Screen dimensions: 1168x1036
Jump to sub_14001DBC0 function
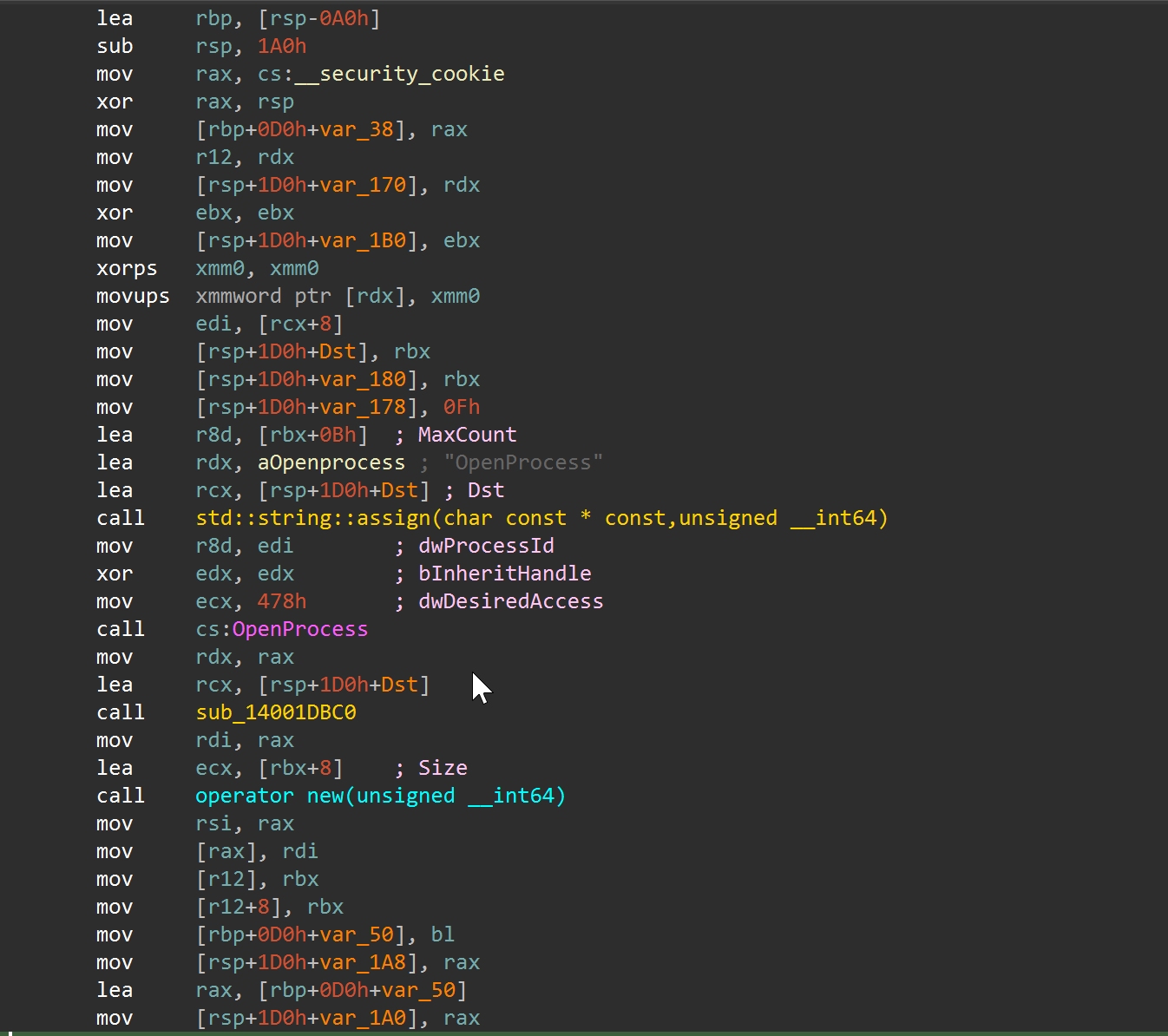click(x=276, y=712)
